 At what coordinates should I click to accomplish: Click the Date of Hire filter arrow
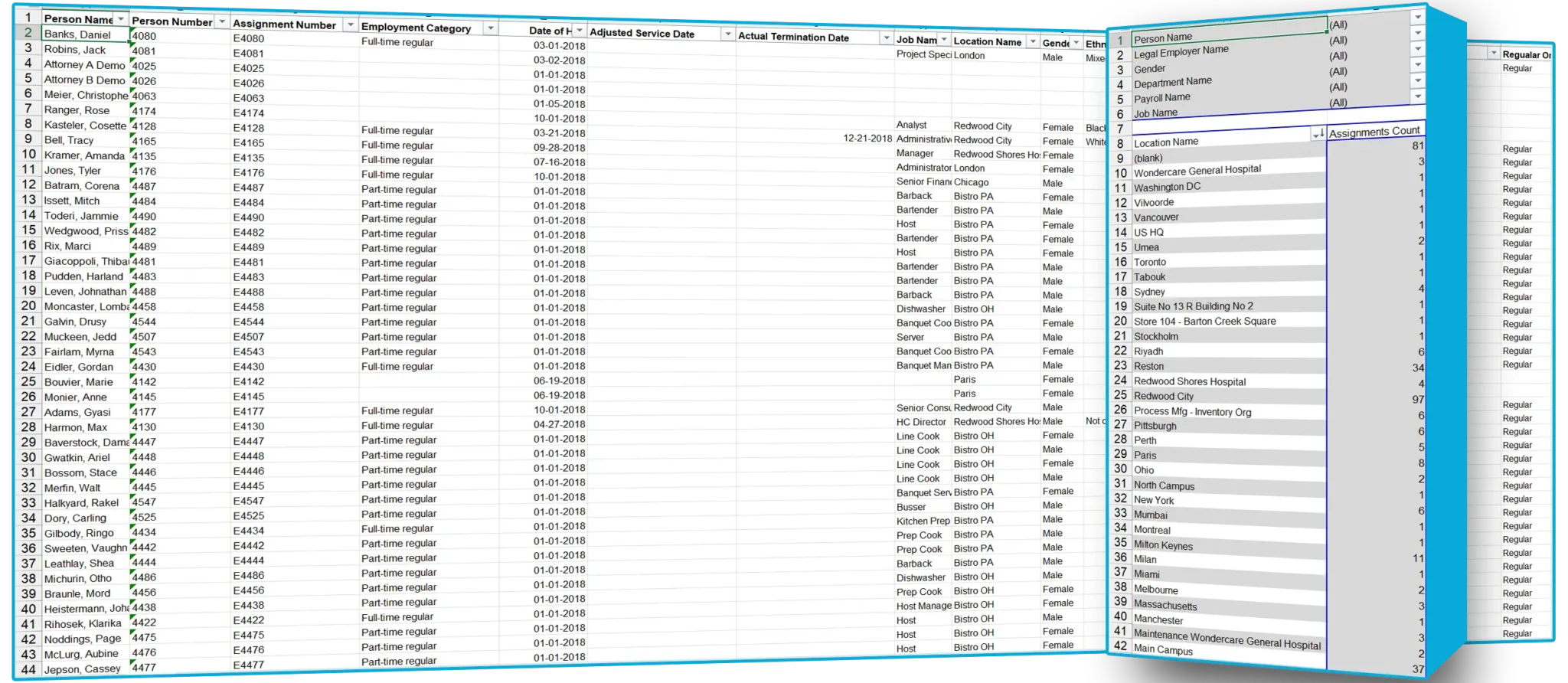pyautogui.click(x=579, y=31)
